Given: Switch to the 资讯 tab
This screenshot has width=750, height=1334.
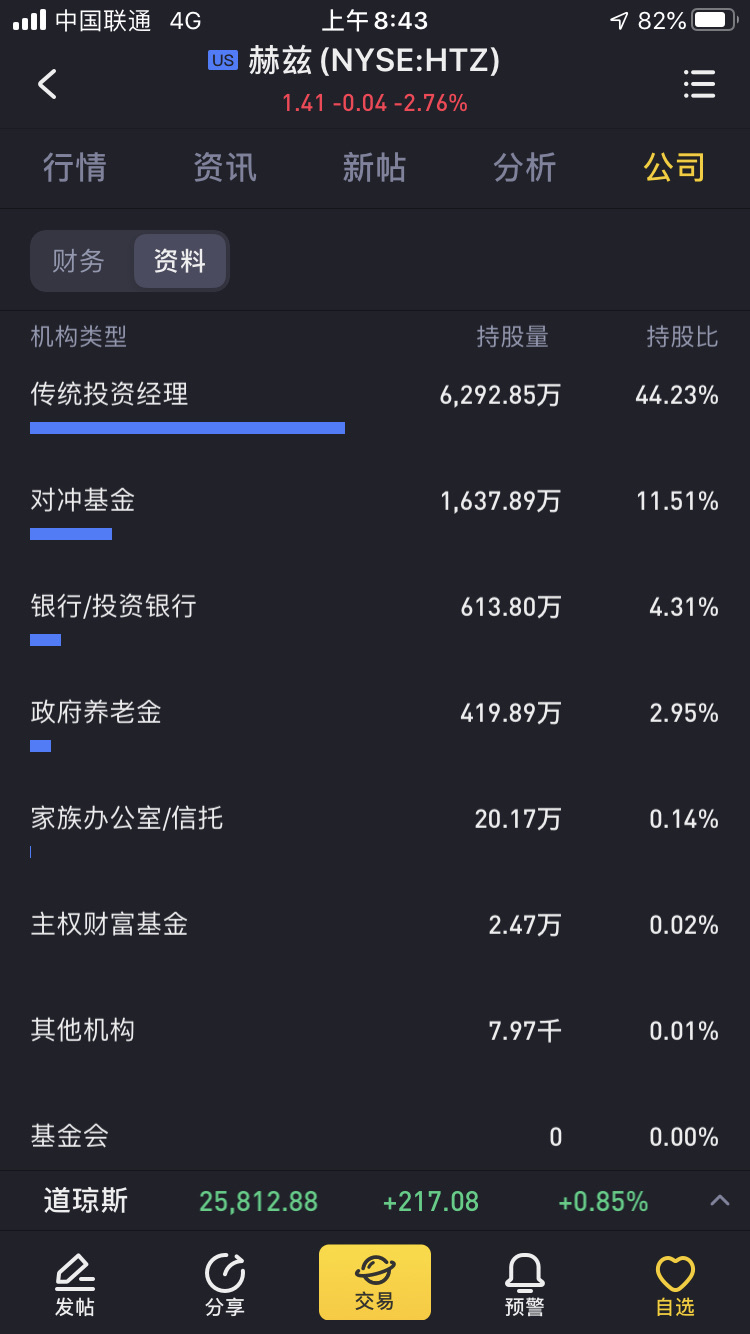Looking at the screenshot, I should point(225,167).
